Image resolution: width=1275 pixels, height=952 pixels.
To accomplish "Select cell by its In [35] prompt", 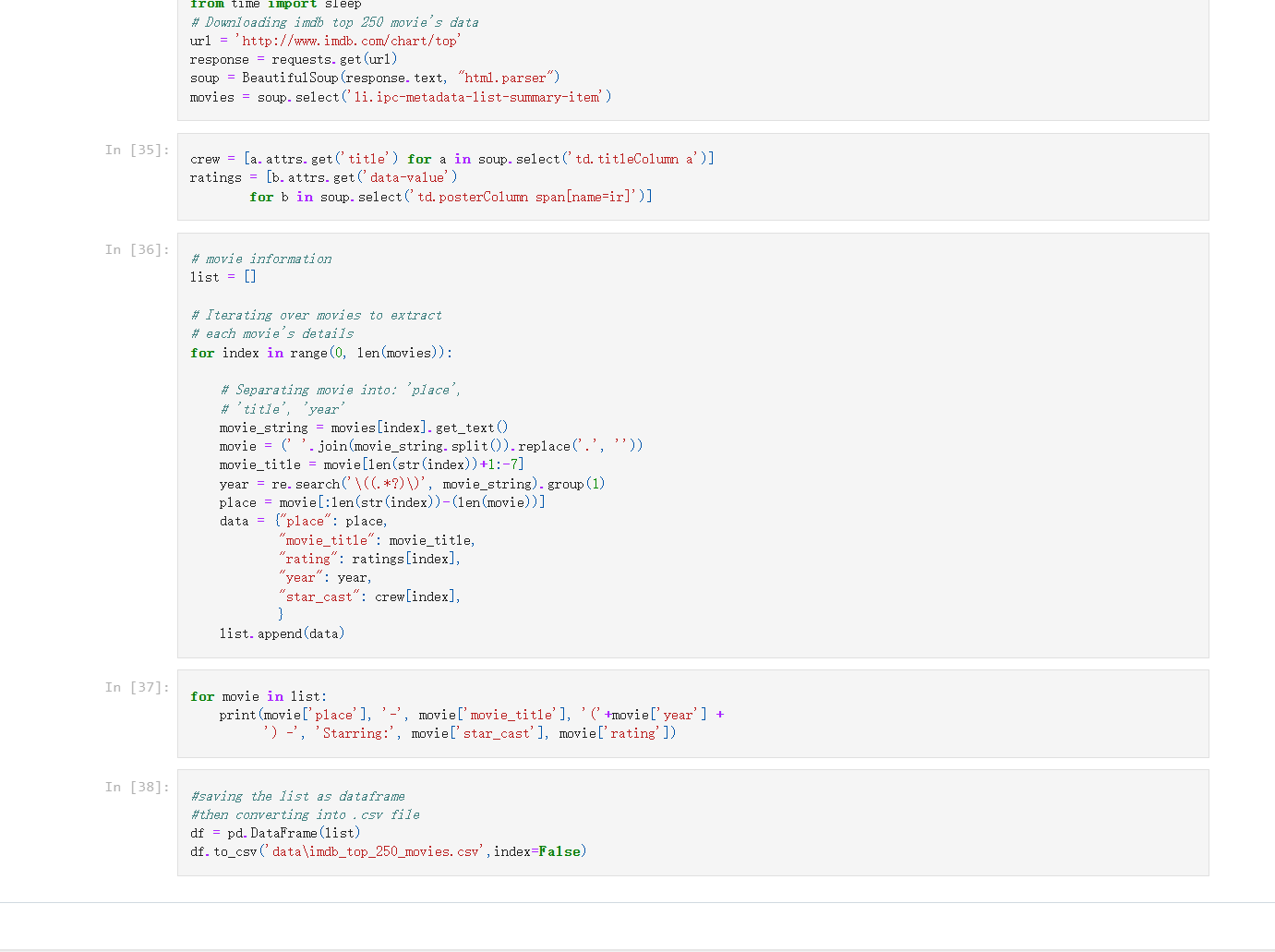I will tap(137, 150).
